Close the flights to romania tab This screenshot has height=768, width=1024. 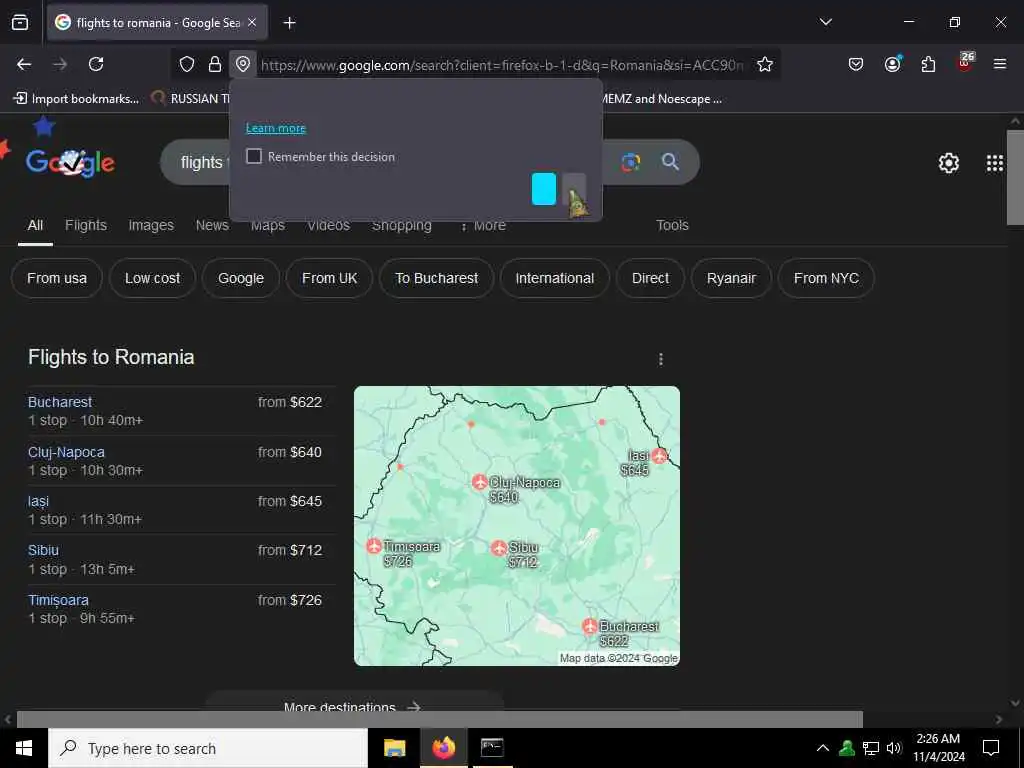pos(252,22)
